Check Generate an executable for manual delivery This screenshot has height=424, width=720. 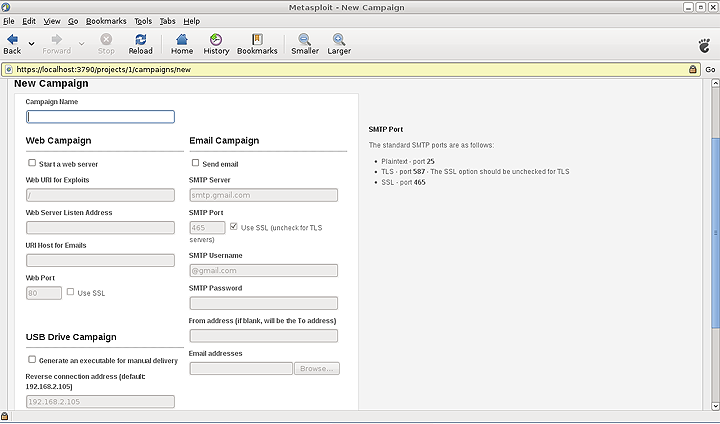pyautogui.click(x=32, y=359)
